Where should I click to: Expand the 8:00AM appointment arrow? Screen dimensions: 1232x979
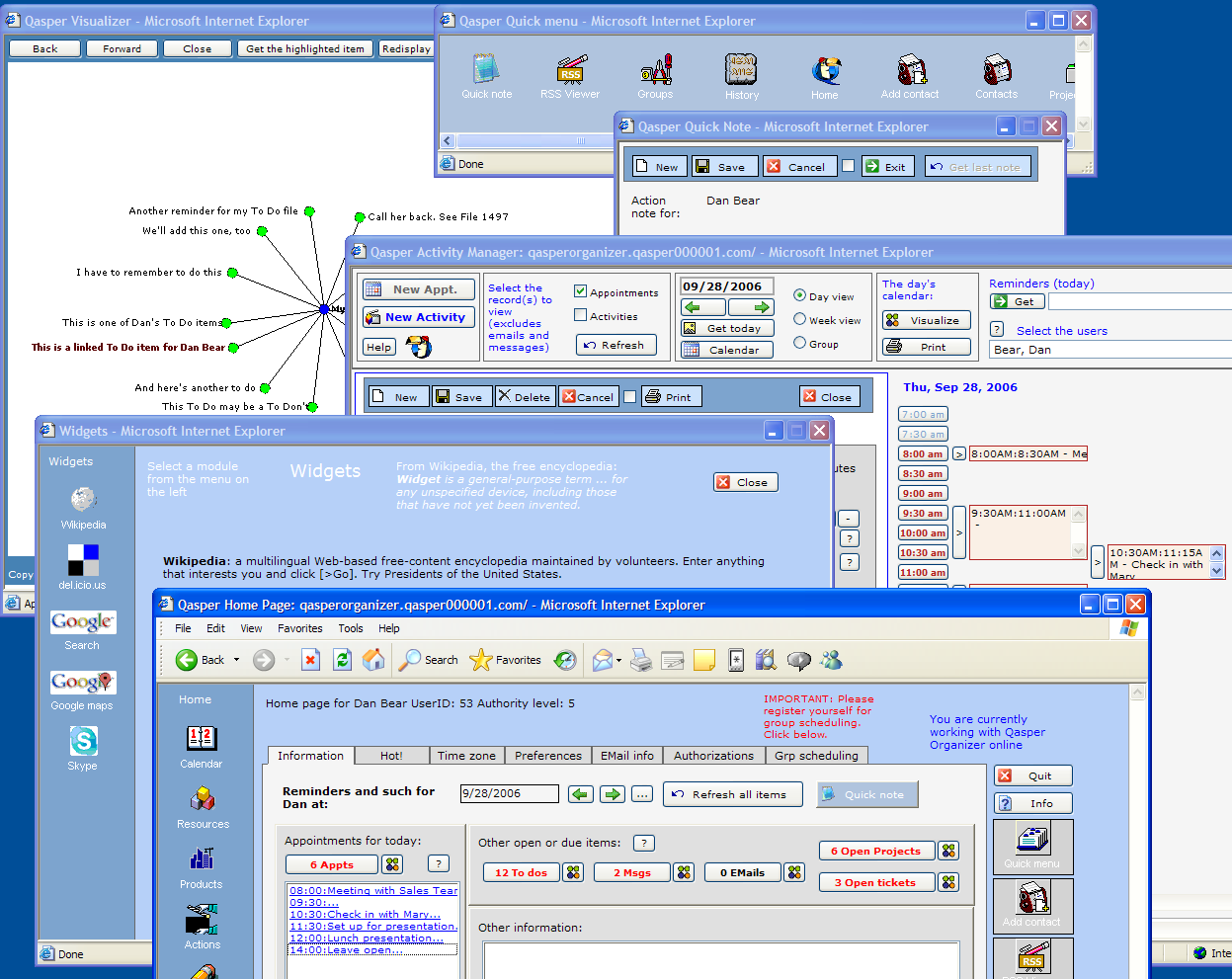(958, 454)
